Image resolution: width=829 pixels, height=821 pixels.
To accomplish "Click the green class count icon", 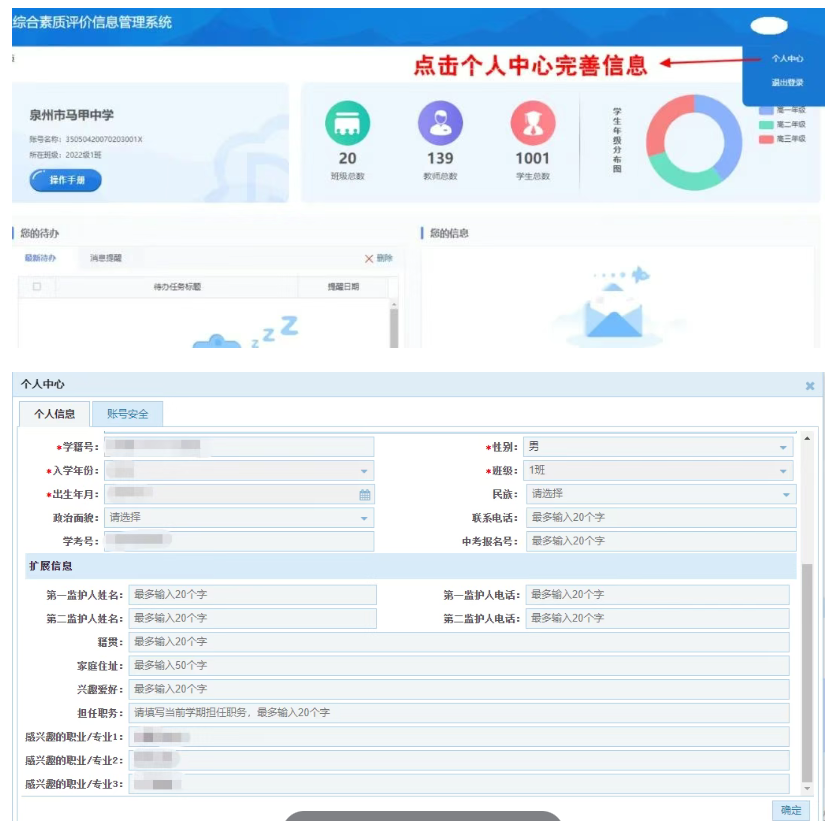I will [x=347, y=123].
